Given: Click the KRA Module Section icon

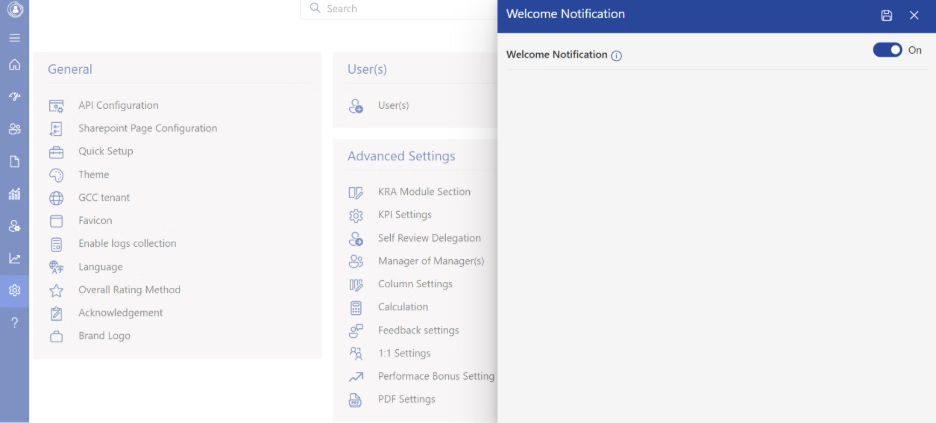Looking at the screenshot, I should click(x=356, y=193).
